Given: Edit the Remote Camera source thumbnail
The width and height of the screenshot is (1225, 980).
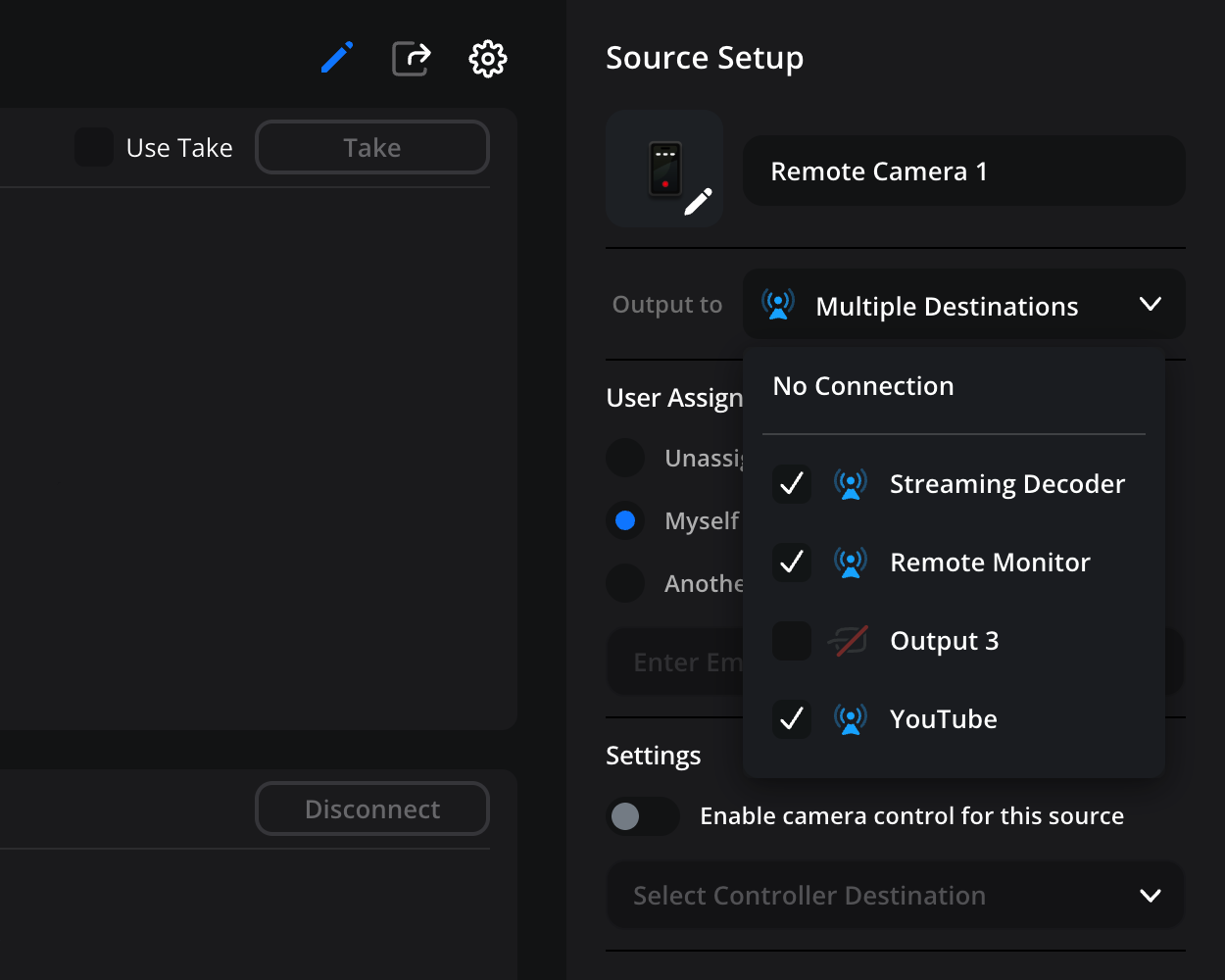Looking at the screenshot, I should (664, 169).
